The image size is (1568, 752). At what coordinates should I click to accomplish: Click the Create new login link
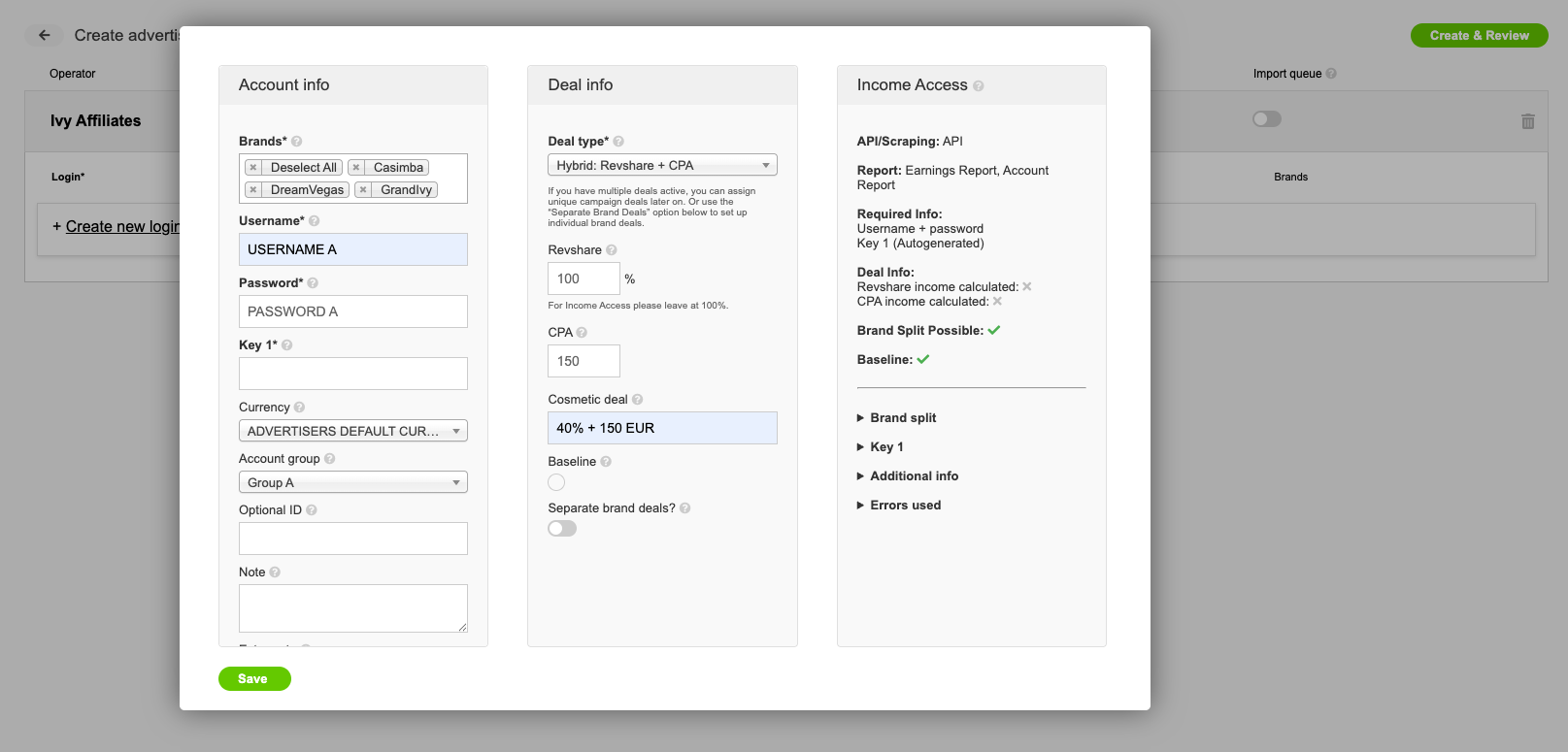pos(122,227)
